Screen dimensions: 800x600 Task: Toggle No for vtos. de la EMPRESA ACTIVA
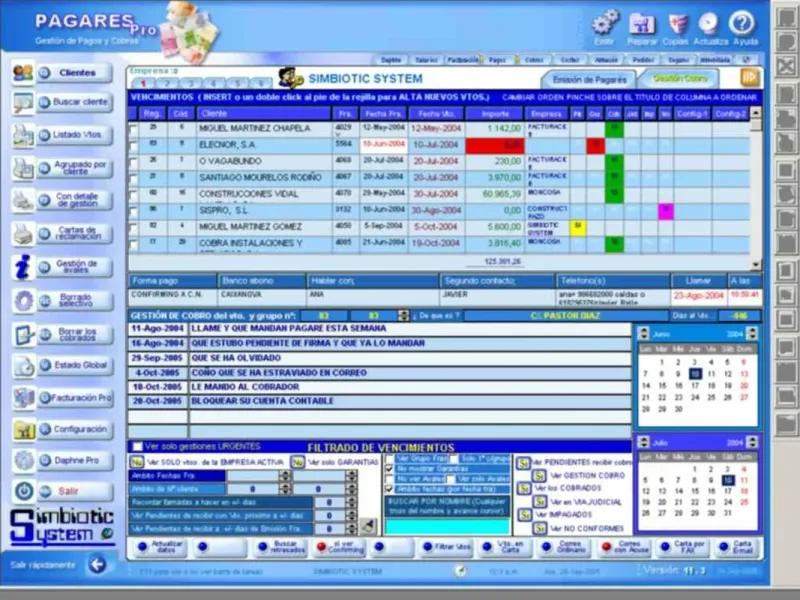click(137, 462)
